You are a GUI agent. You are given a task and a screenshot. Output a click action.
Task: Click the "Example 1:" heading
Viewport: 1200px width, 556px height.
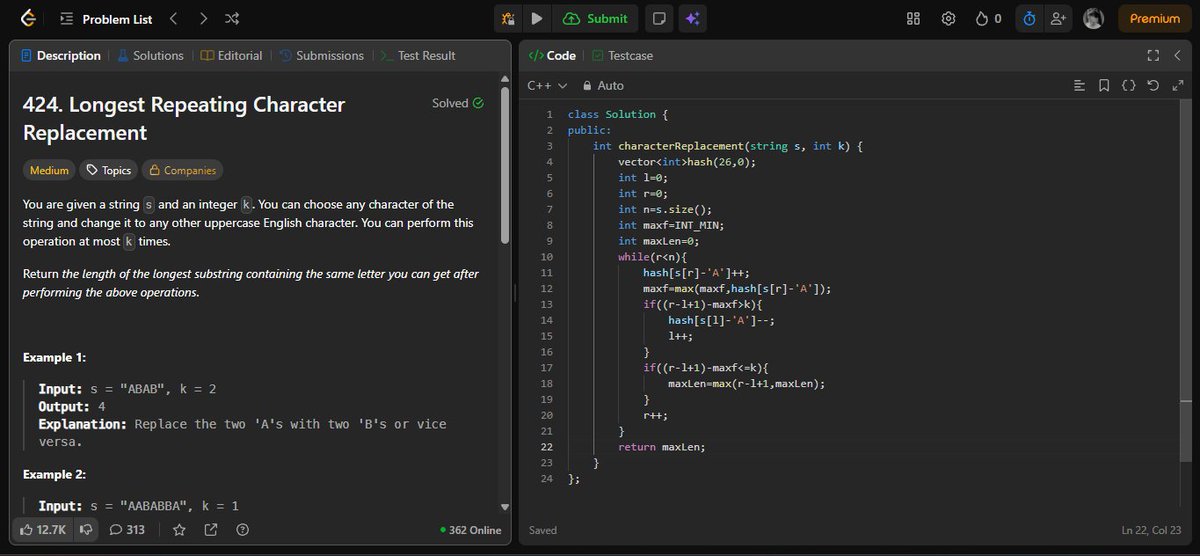click(x=54, y=357)
